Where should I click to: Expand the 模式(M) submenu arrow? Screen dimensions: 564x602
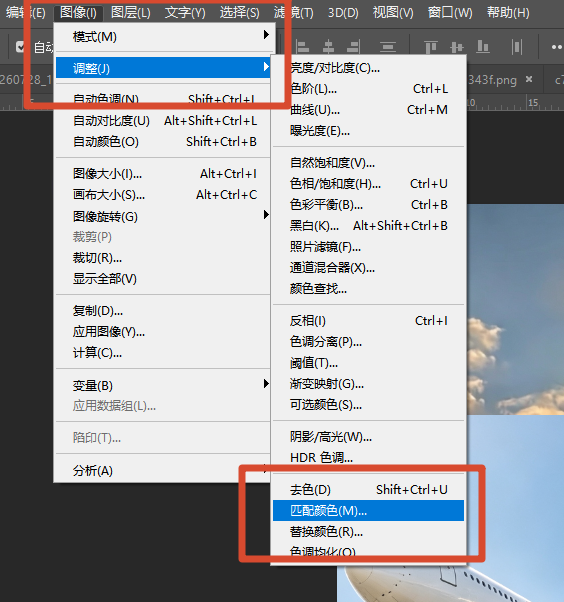[x=266, y=35]
